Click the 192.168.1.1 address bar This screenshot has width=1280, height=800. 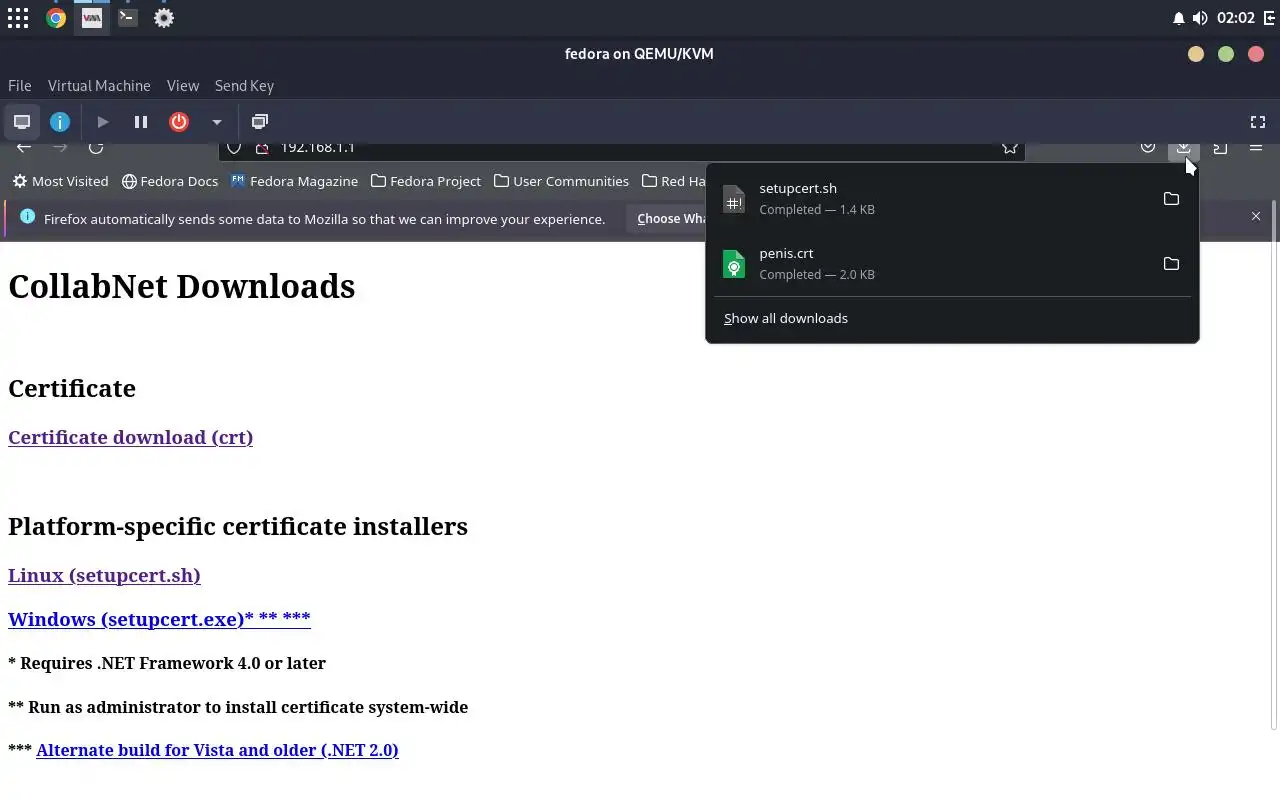pyautogui.click(x=622, y=150)
